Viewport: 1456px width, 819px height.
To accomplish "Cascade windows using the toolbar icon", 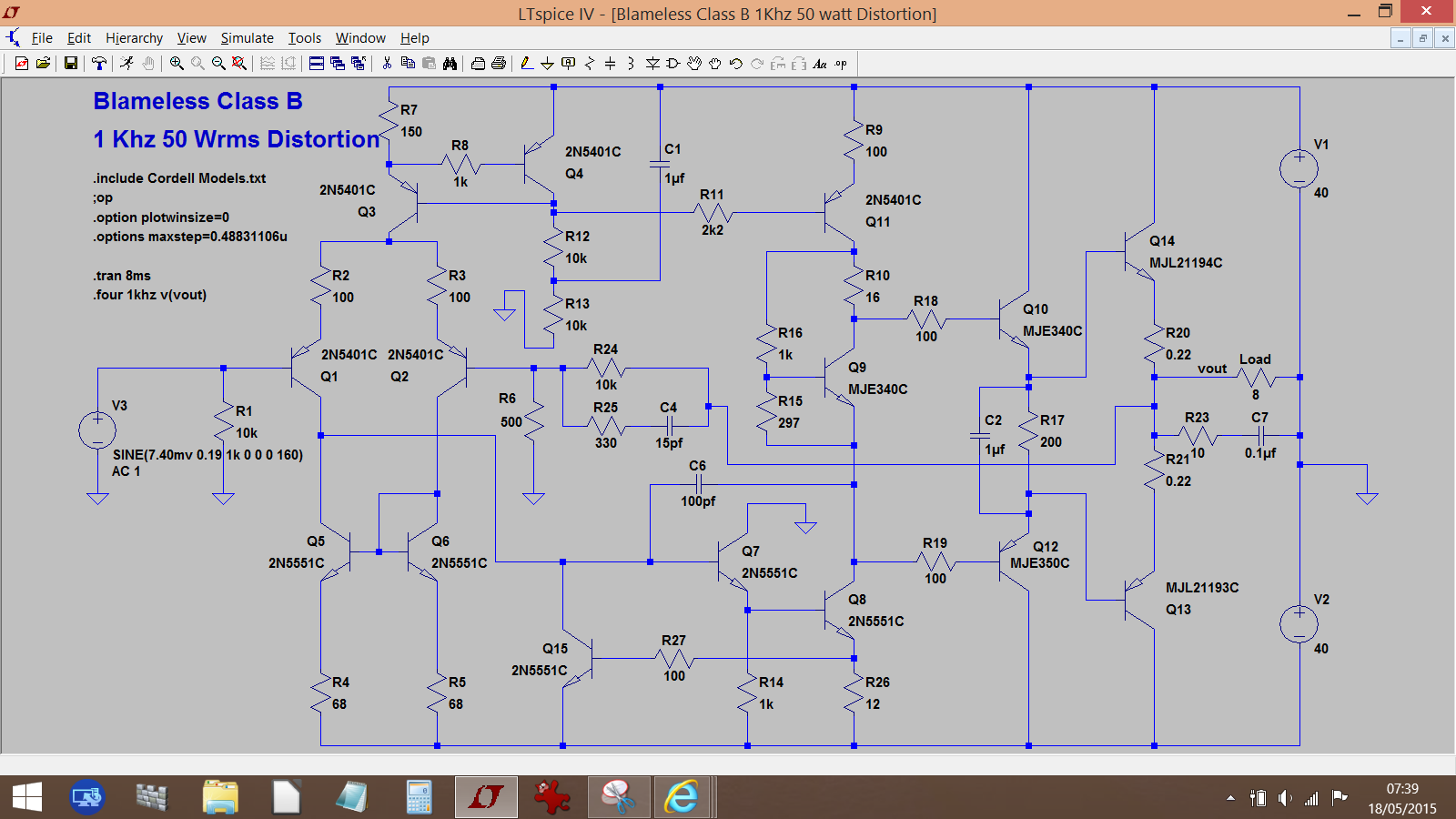I will pyautogui.click(x=338, y=64).
